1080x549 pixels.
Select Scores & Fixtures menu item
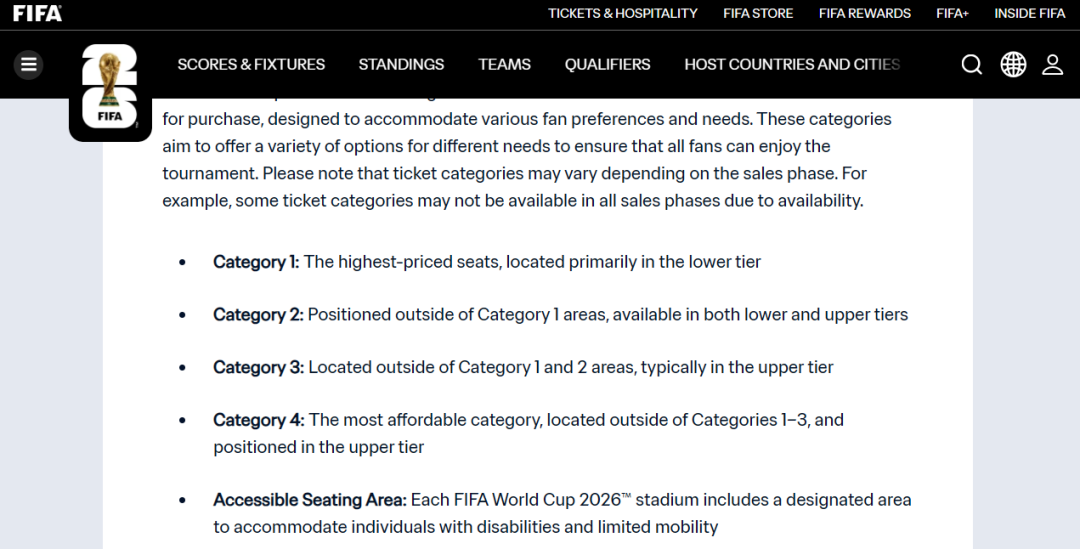coord(251,65)
